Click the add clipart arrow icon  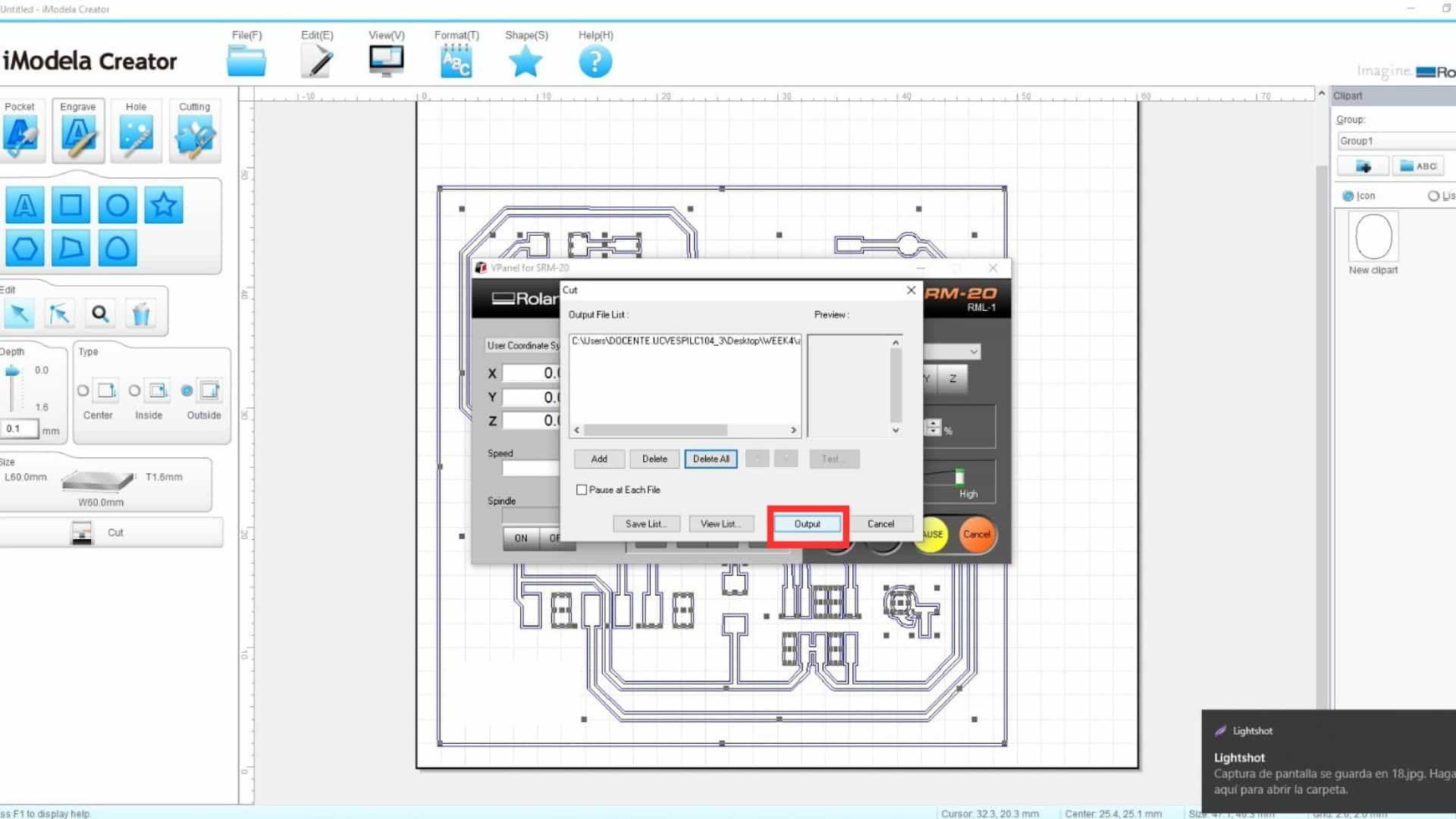(x=1363, y=166)
